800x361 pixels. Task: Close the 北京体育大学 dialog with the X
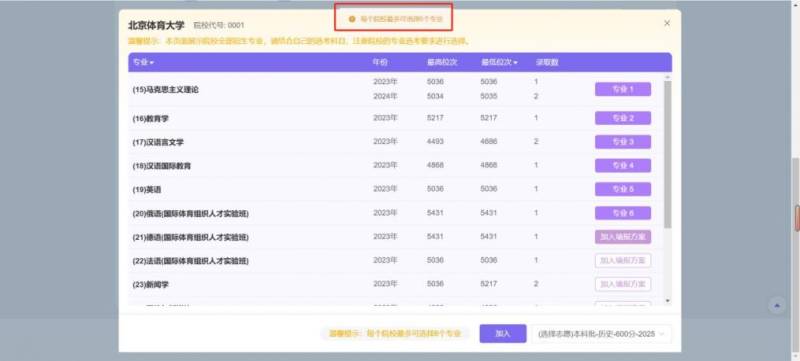[x=667, y=23]
